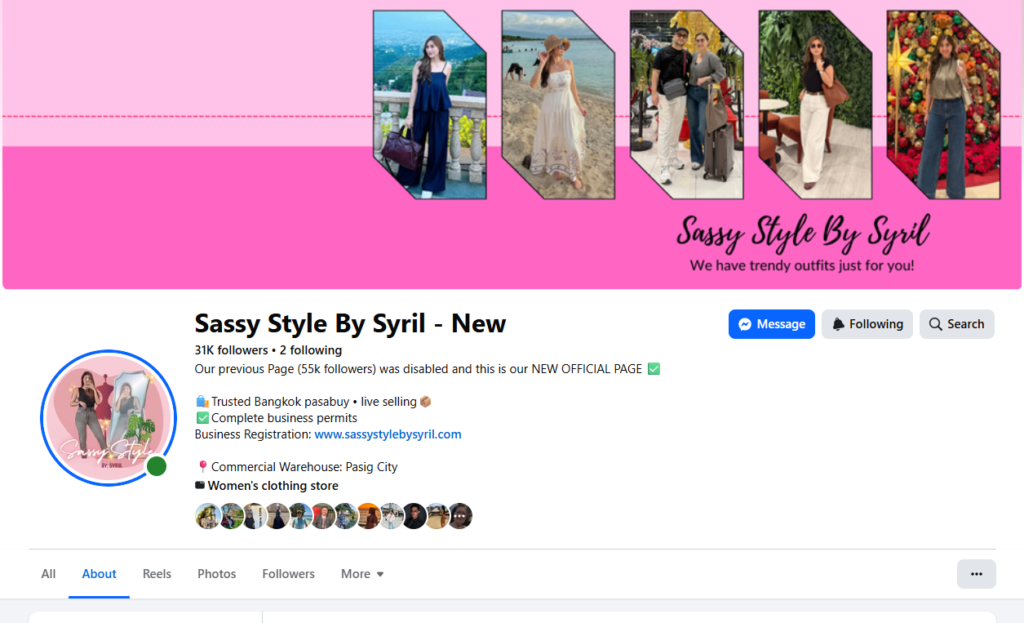Open the beach dress cover photo
The width and height of the screenshot is (1024, 623).
click(558, 104)
